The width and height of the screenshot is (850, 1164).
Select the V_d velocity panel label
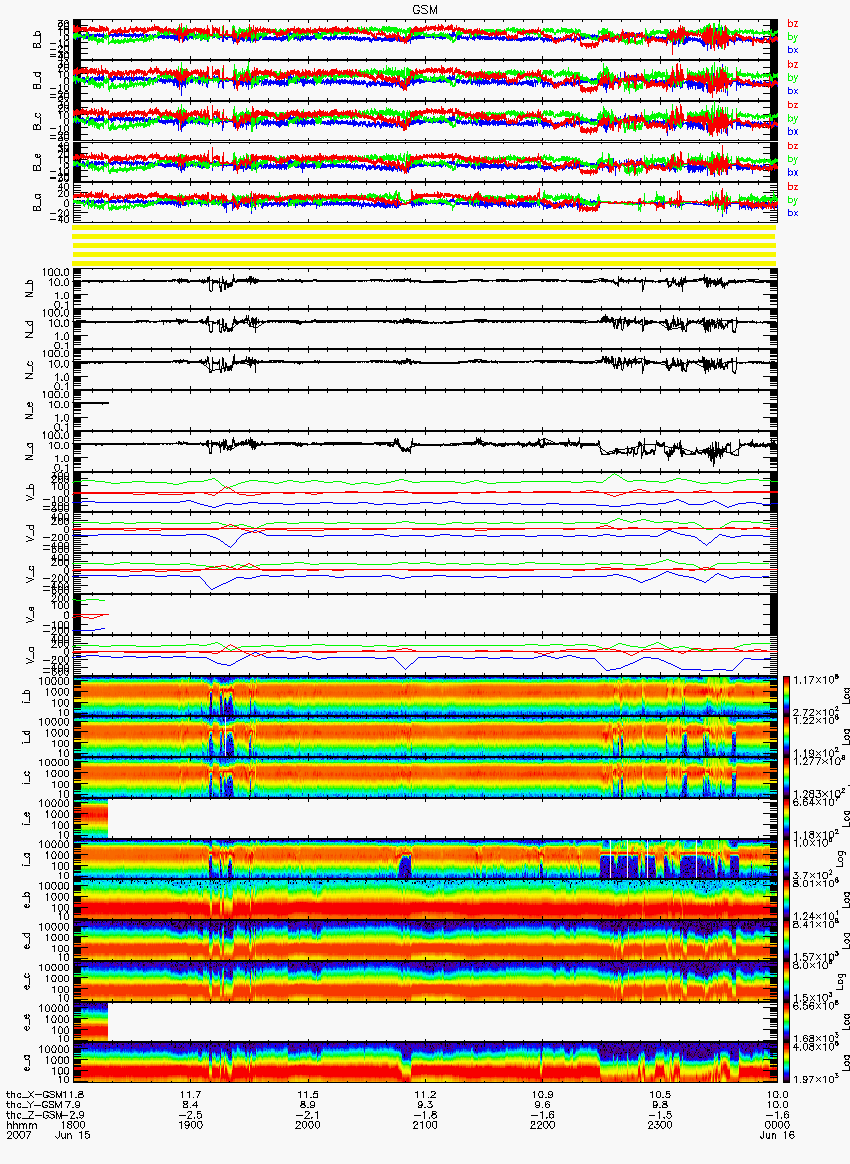[x=30, y=532]
